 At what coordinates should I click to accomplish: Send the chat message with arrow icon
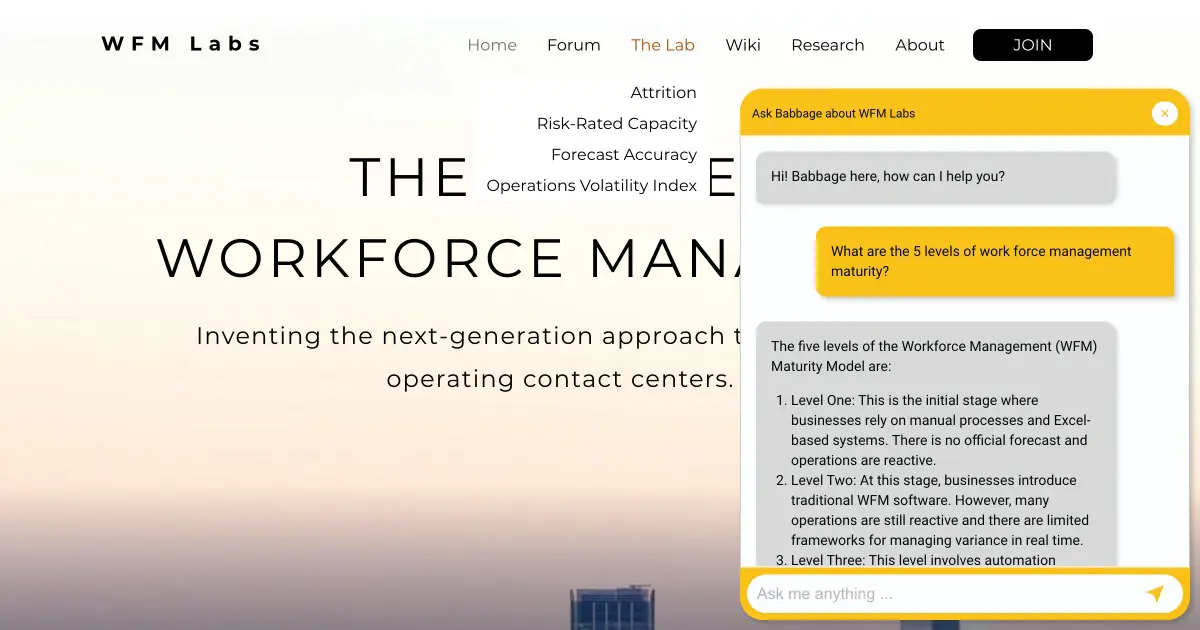point(1155,593)
